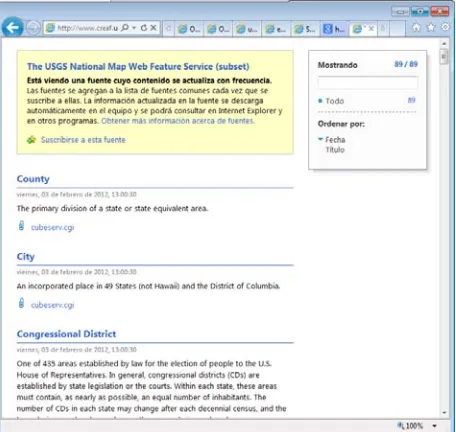Screen dimensions: 456x432
Task: Sort feed by Título
Action: click(335, 150)
